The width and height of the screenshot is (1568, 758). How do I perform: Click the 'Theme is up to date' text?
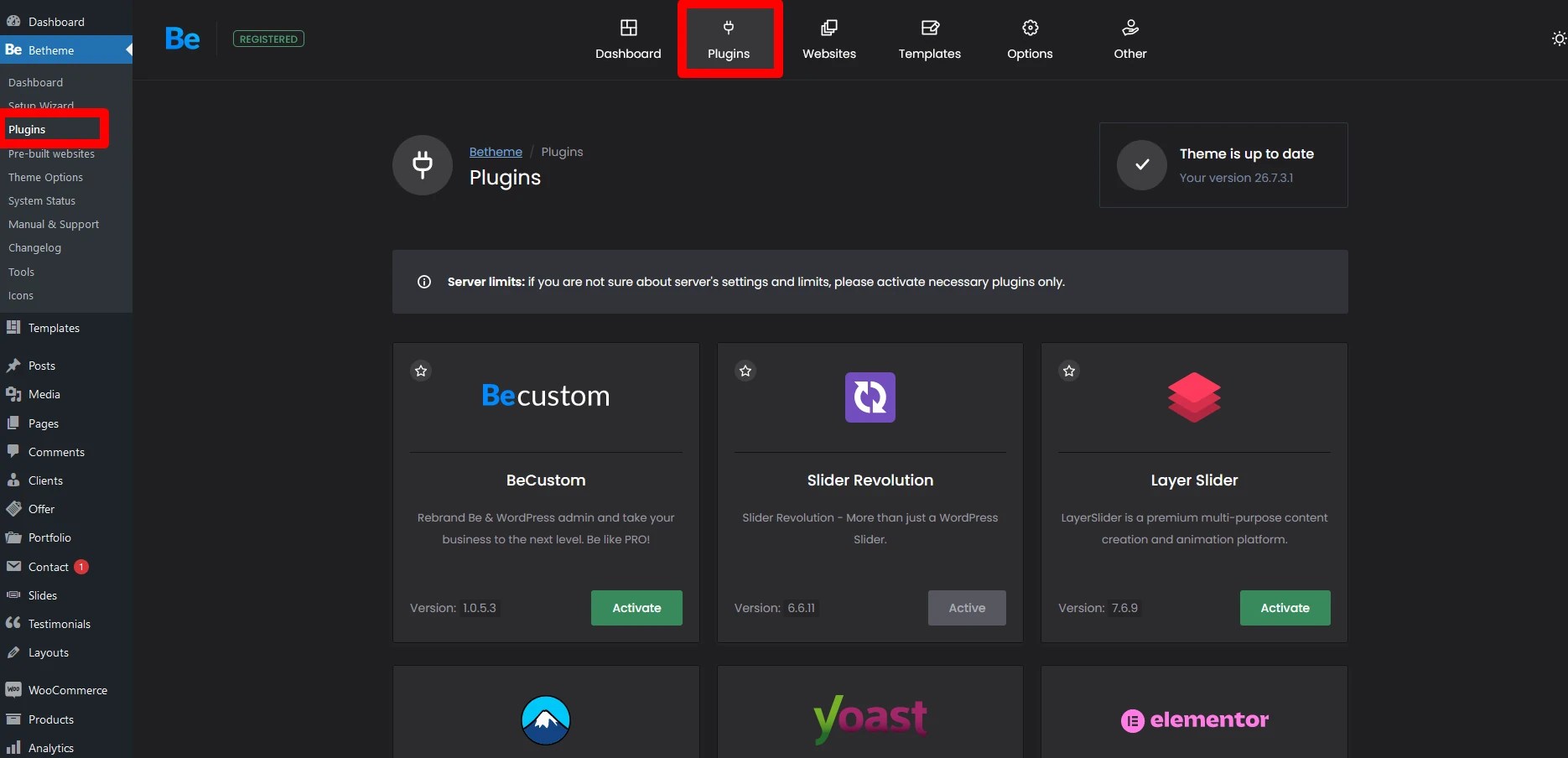pos(1247,153)
